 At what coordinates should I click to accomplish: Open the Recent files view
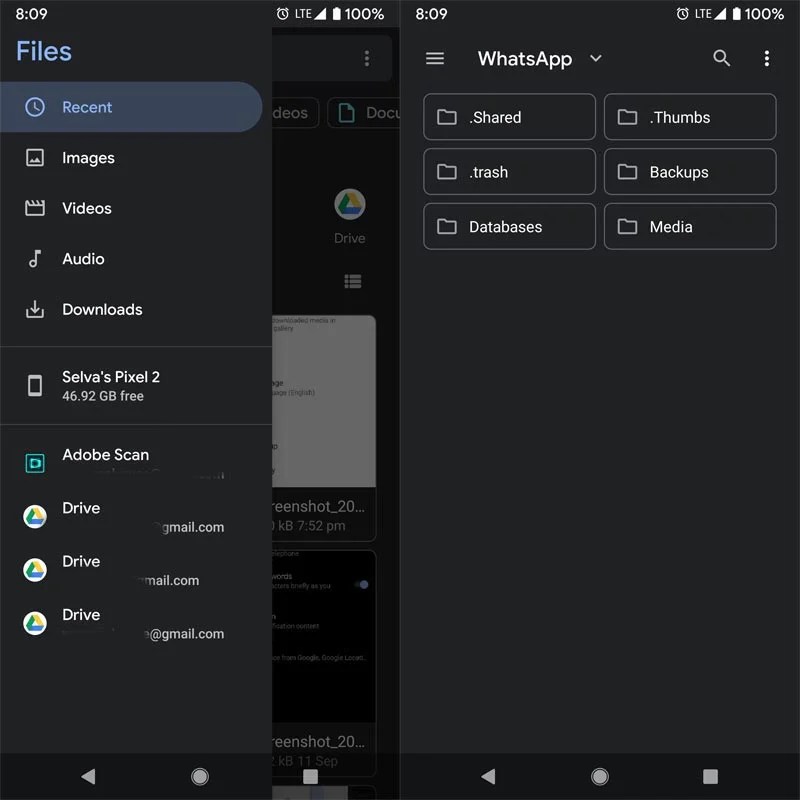point(87,107)
